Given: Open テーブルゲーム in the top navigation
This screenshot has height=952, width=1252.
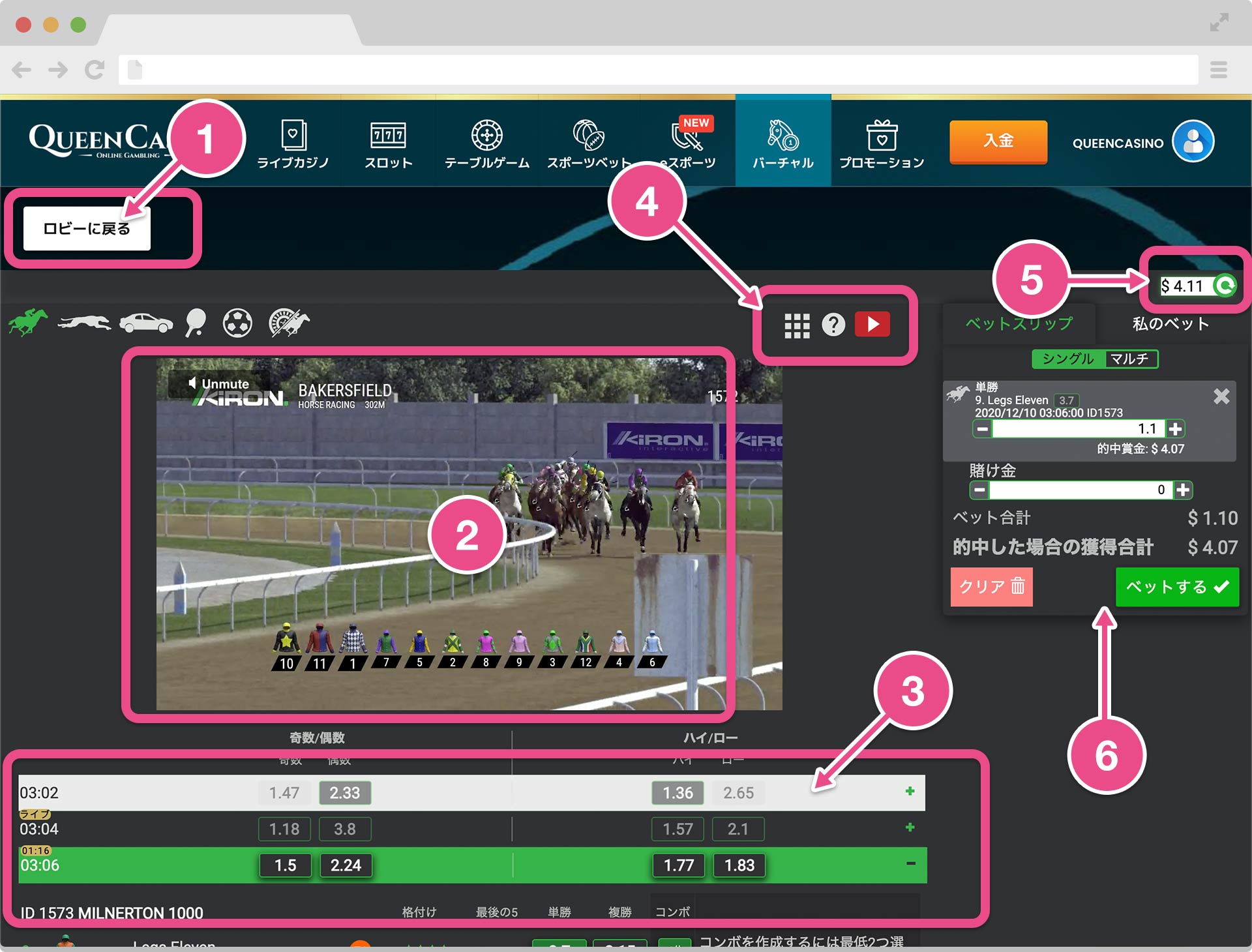Looking at the screenshot, I should pos(487,144).
